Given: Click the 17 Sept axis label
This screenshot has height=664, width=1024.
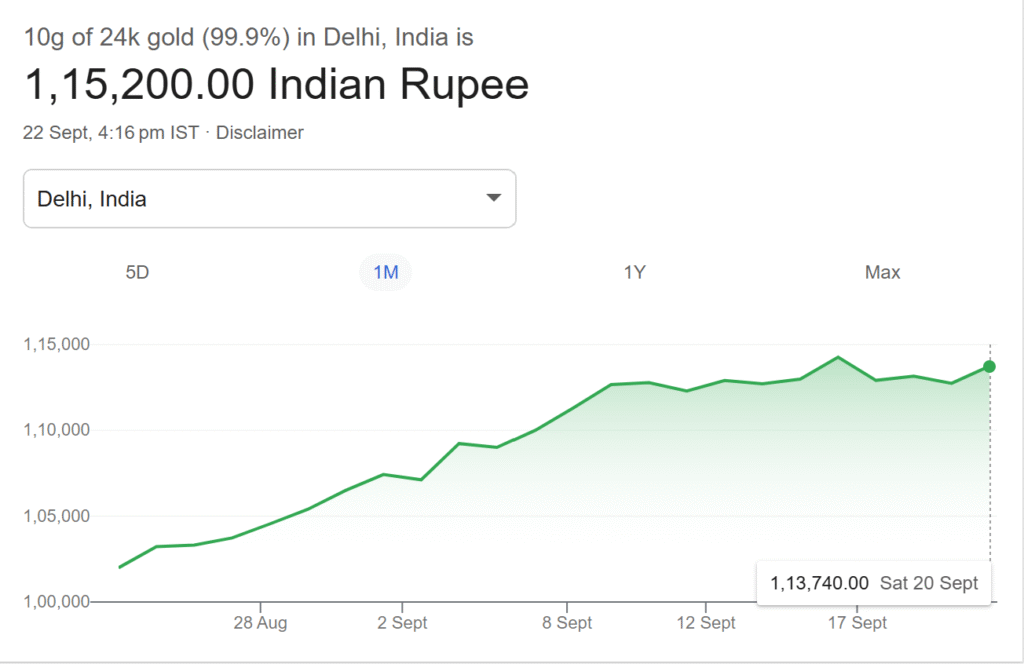Looking at the screenshot, I should 857,623.
